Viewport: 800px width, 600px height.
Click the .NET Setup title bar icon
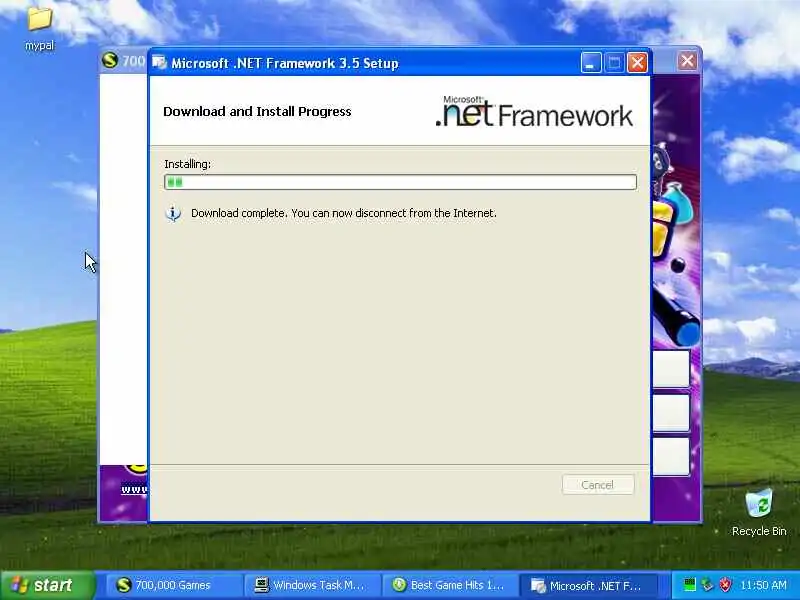(x=160, y=62)
